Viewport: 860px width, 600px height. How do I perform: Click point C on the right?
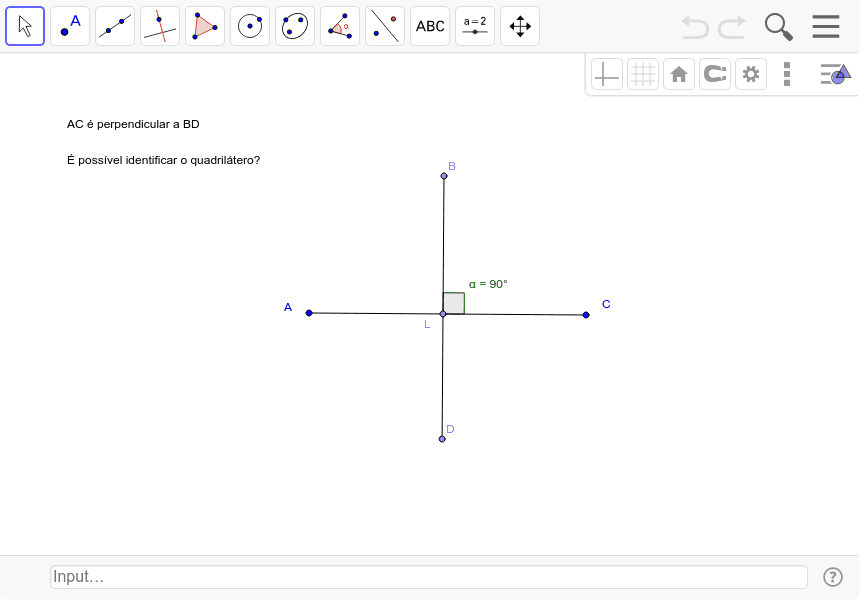click(586, 315)
